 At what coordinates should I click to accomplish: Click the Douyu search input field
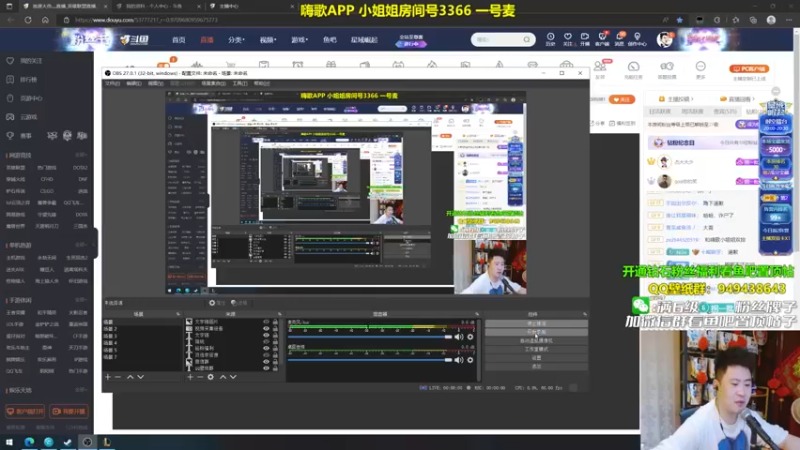pos(497,39)
